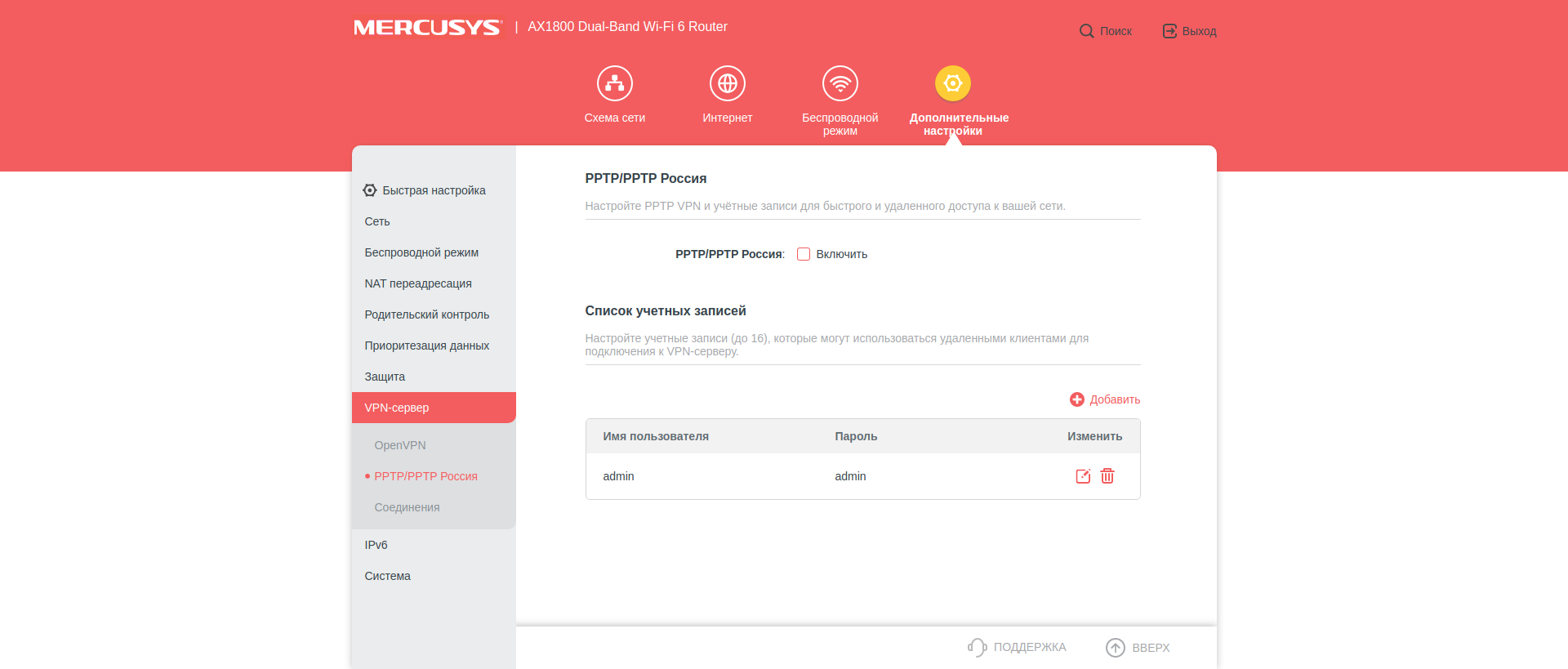The height and width of the screenshot is (669, 1568).
Task: Open the Беспроводной режим Wi-Fi icon
Action: point(840,83)
